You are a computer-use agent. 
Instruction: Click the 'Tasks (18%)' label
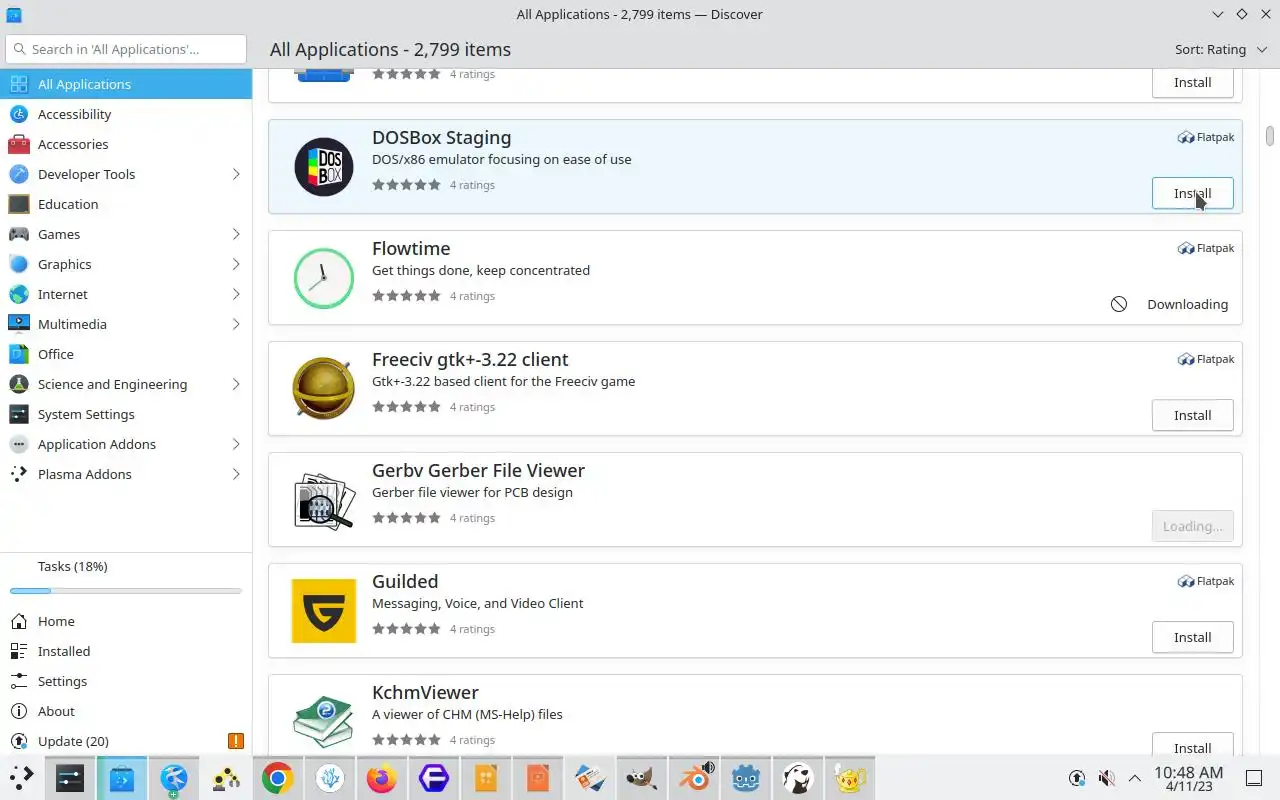(72, 566)
